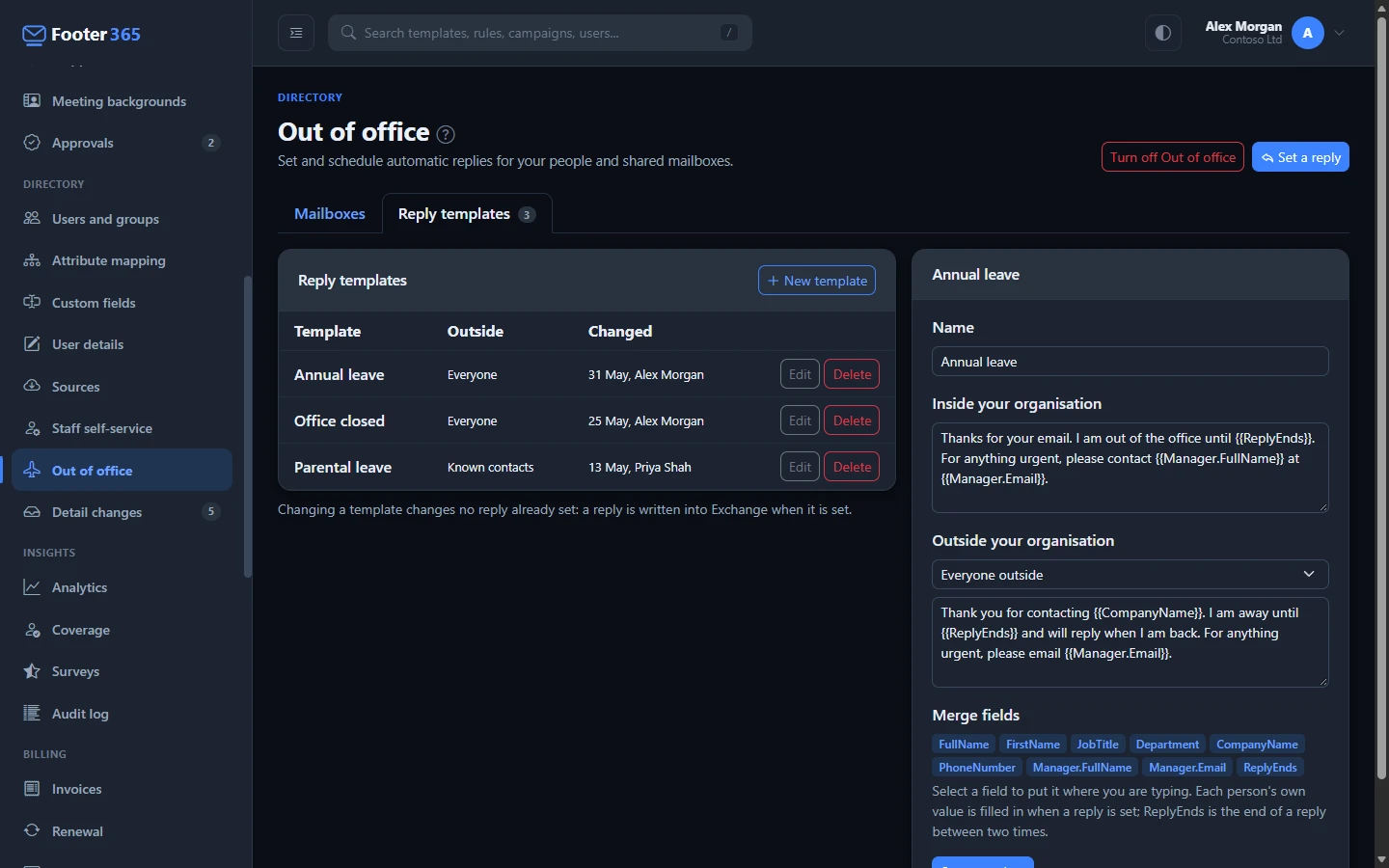This screenshot has width=1389, height=868.
Task: Open the Surveys star icon
Action: 32,671
